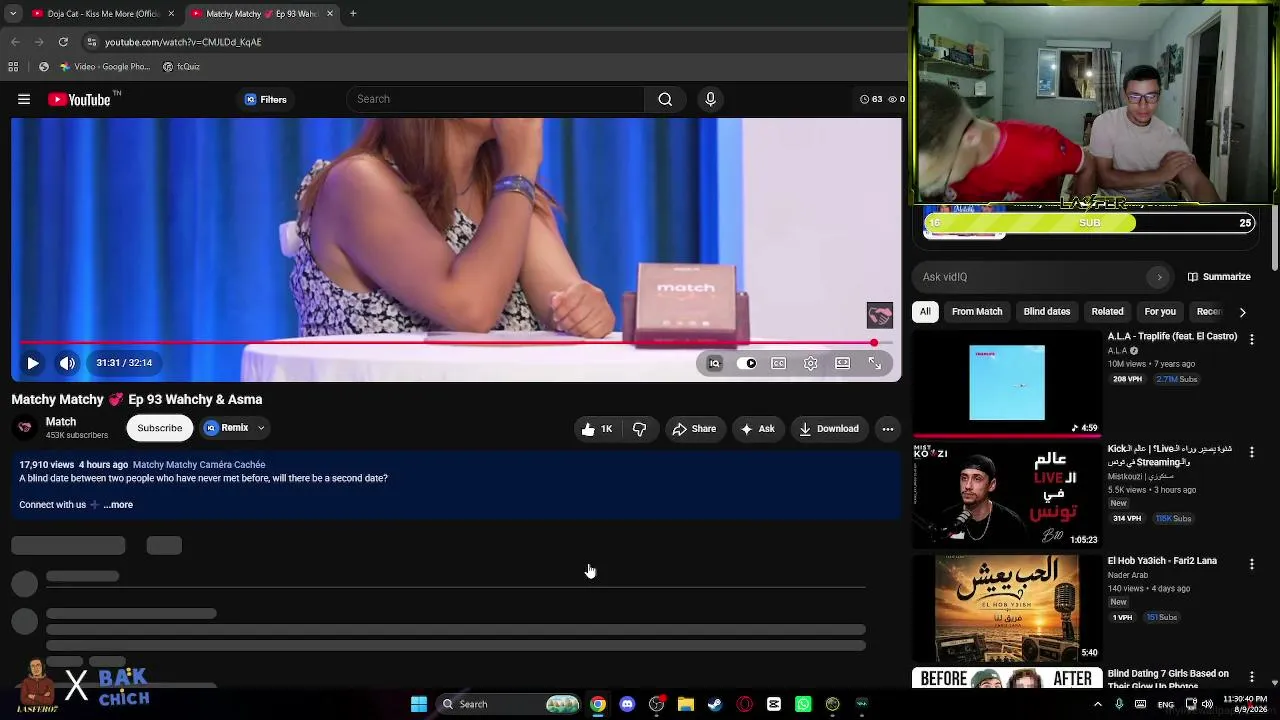Image resolution: width=1280 pixels, height=720 pixels.
Task: Download the video
Action: tap(829, 429)
